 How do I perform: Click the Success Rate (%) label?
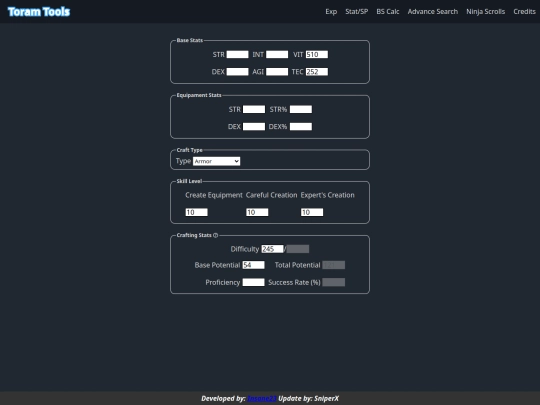(294, 282)
